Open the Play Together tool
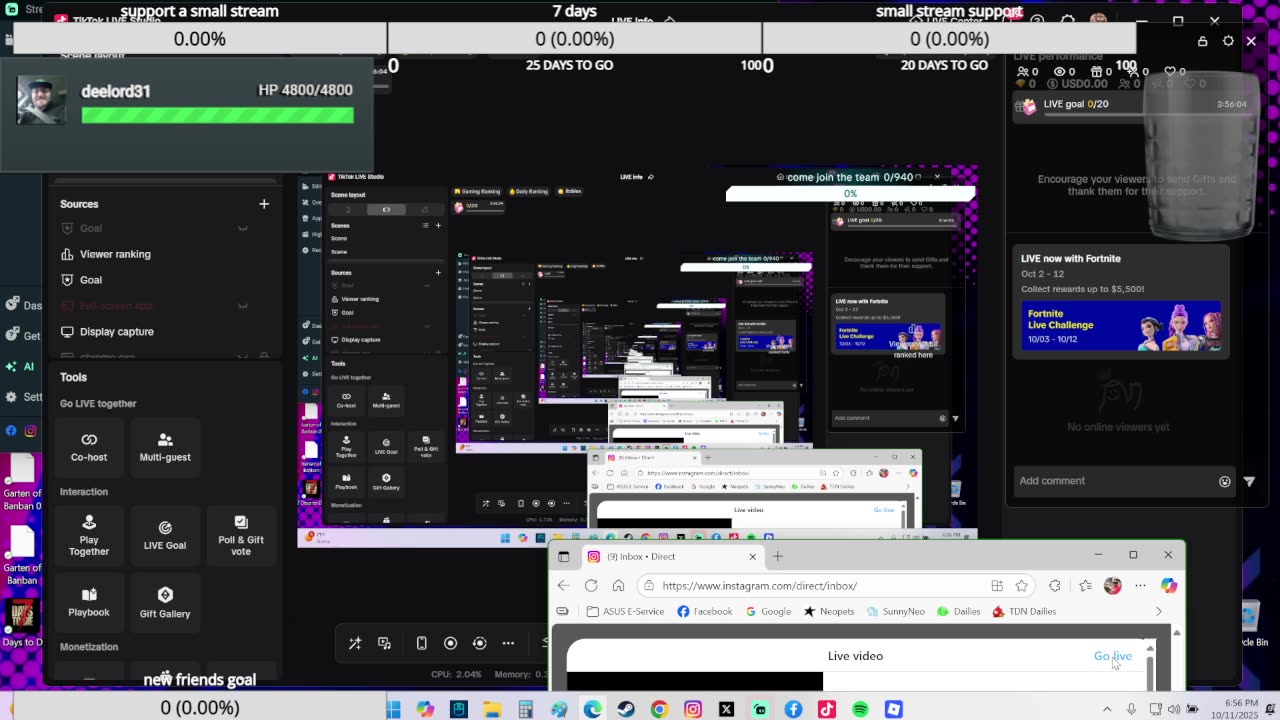 point(89,536)
